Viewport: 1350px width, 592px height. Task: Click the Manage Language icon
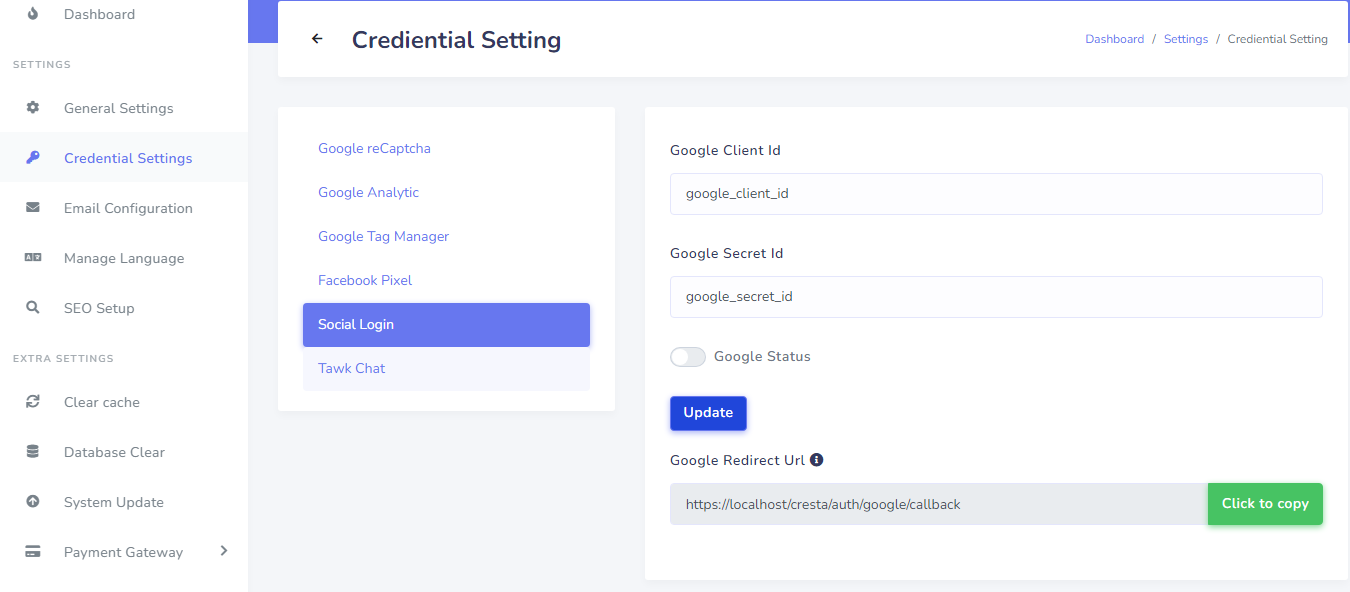[33, 257]
